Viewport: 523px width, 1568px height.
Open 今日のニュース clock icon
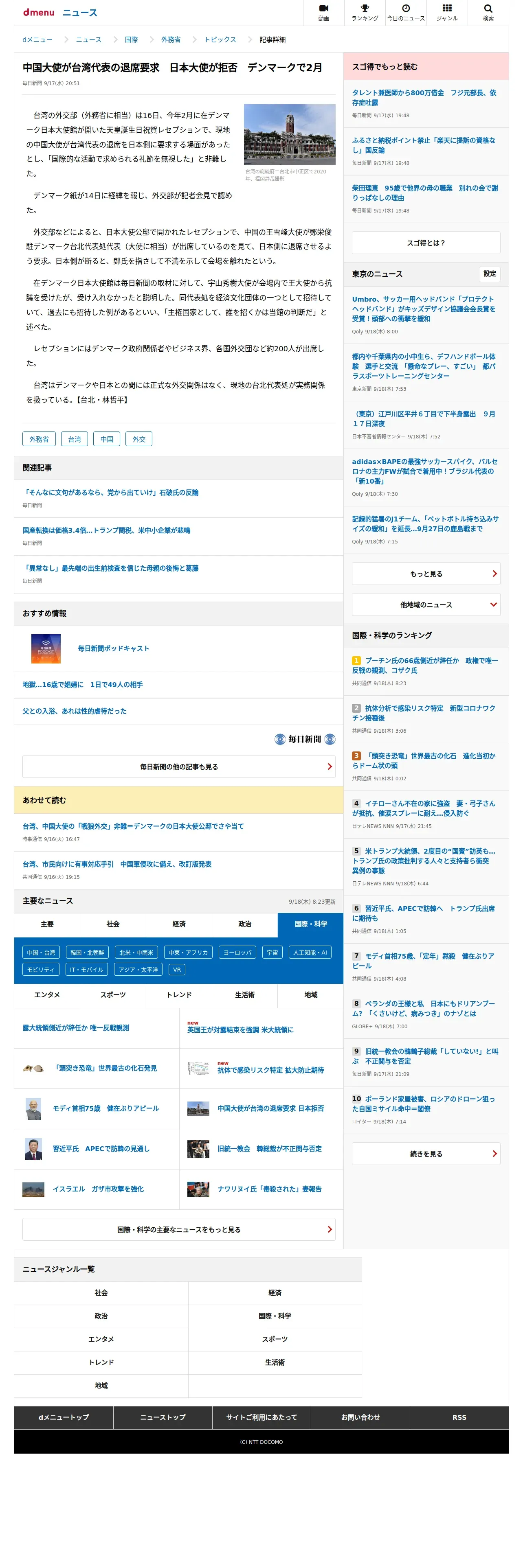pos(406,12)
